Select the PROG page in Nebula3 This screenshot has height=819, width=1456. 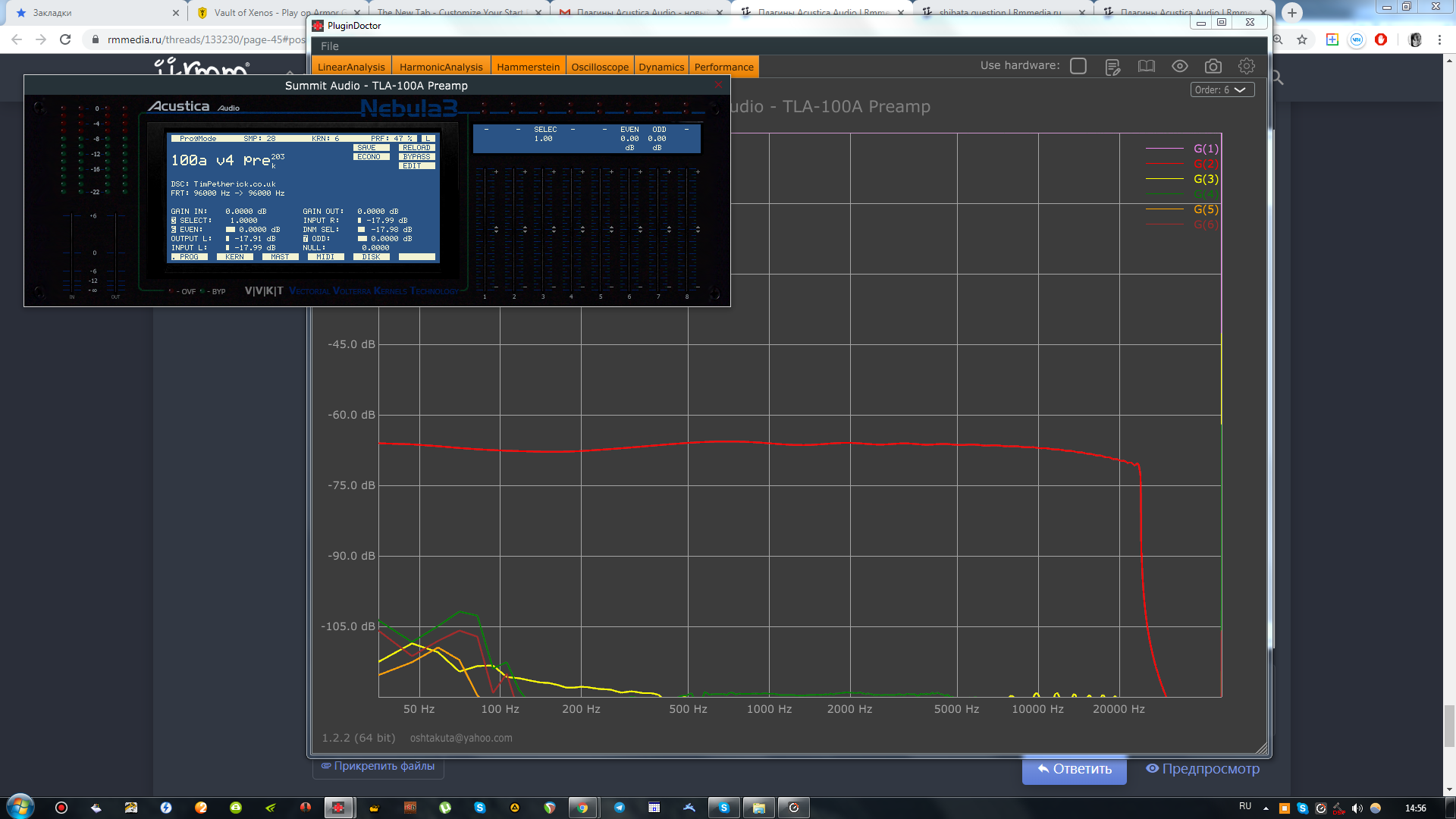pyautogui.click(x=189, y=257)
